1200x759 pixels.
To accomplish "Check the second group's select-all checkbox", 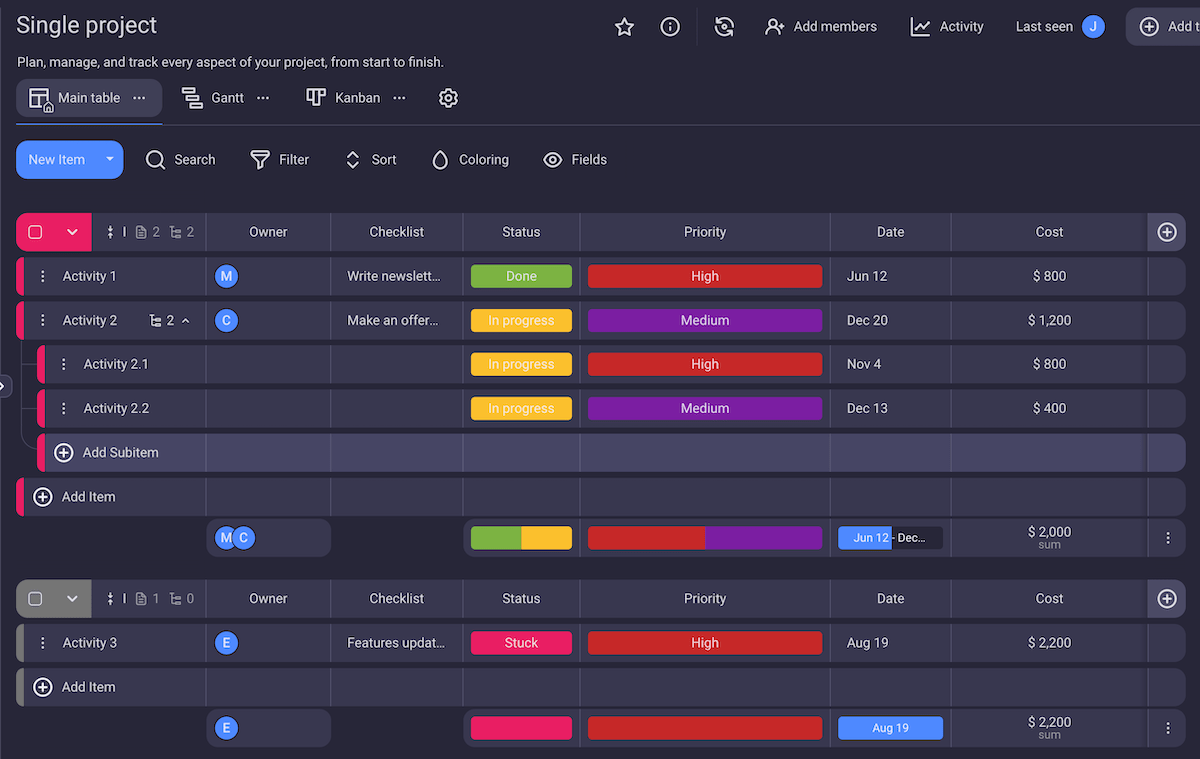I will tap(36, 599).
